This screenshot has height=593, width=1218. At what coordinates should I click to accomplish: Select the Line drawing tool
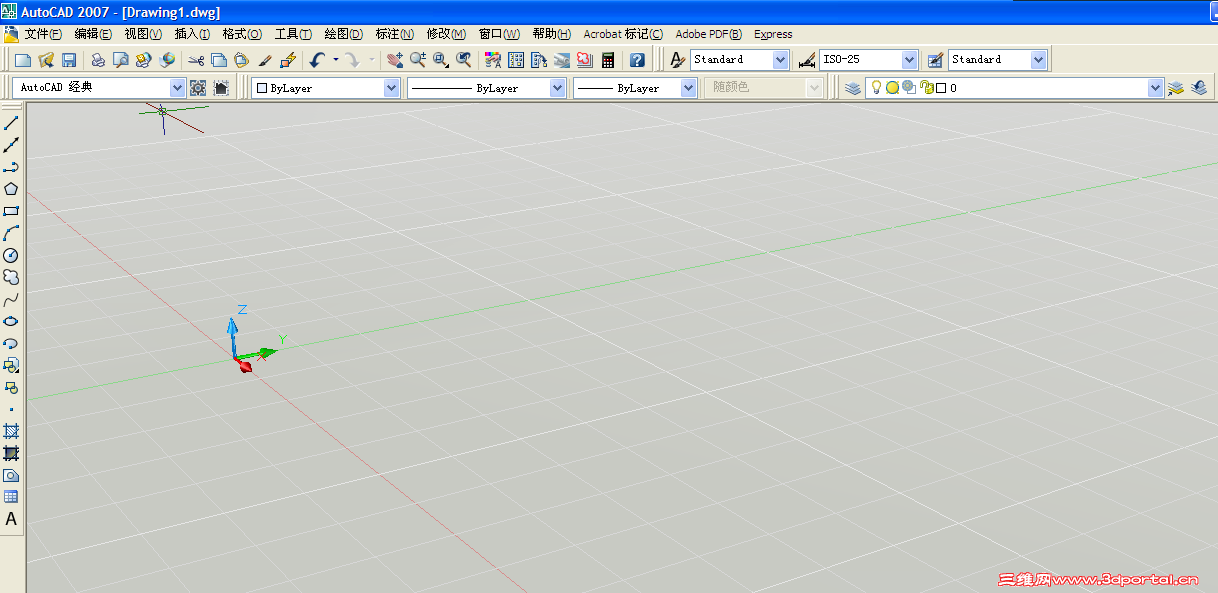click(x=11, y=123)
